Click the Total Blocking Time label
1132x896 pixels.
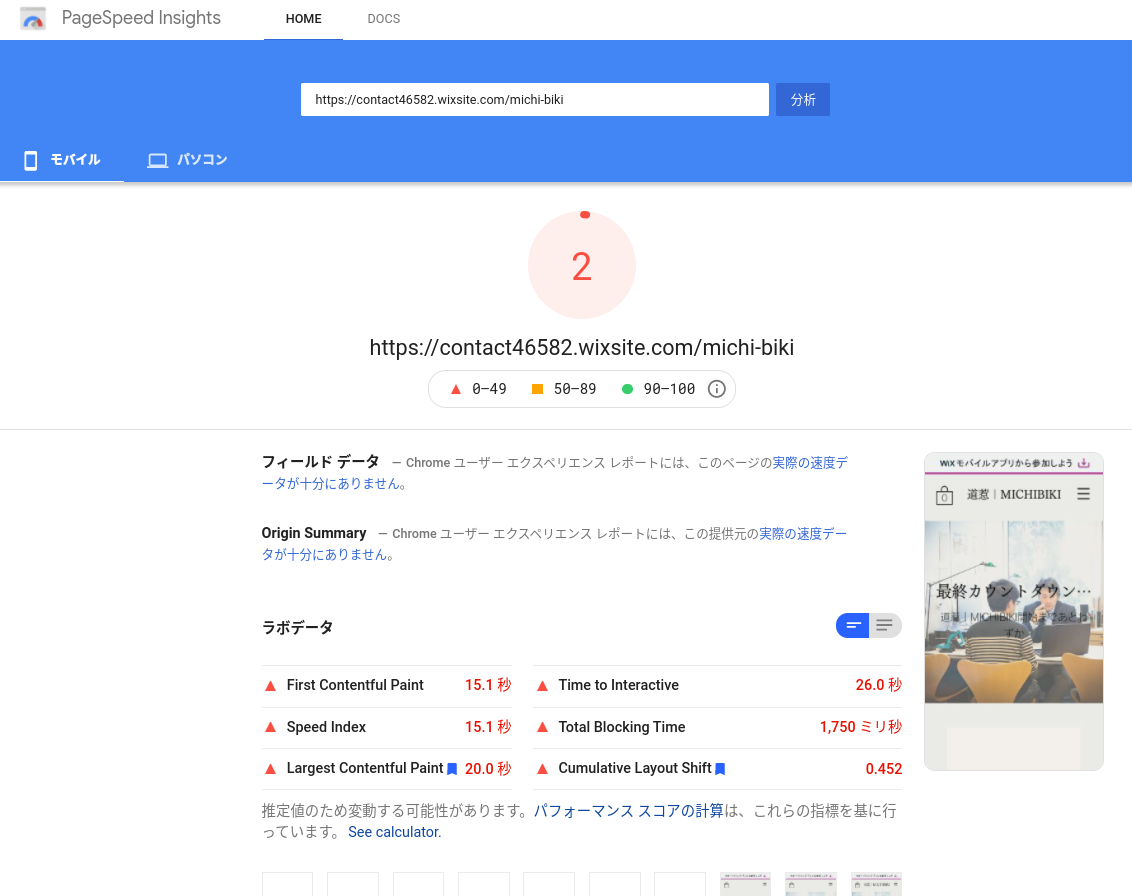click(x=622, y=727)
